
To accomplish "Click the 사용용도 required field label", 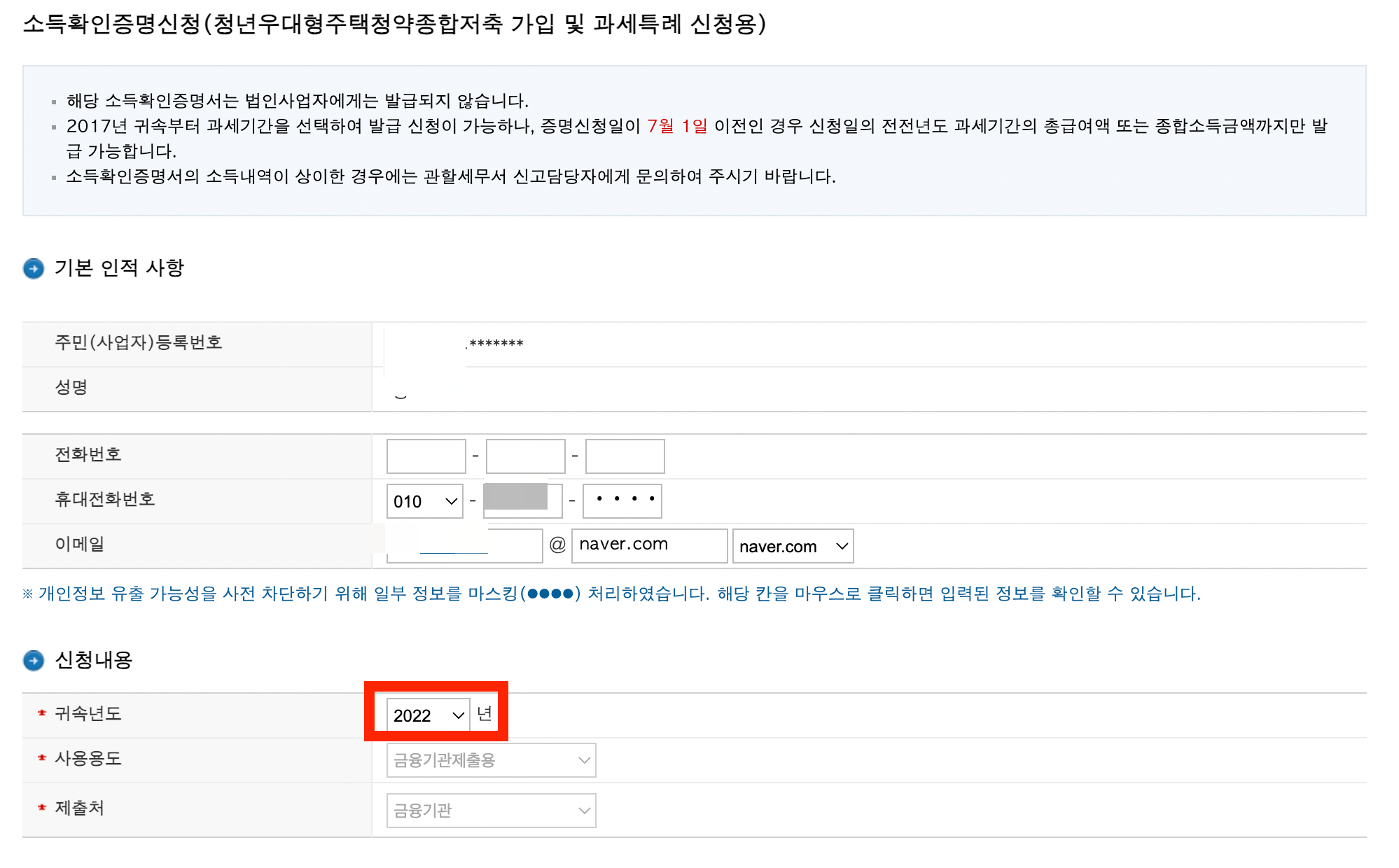I will point(88,758).
